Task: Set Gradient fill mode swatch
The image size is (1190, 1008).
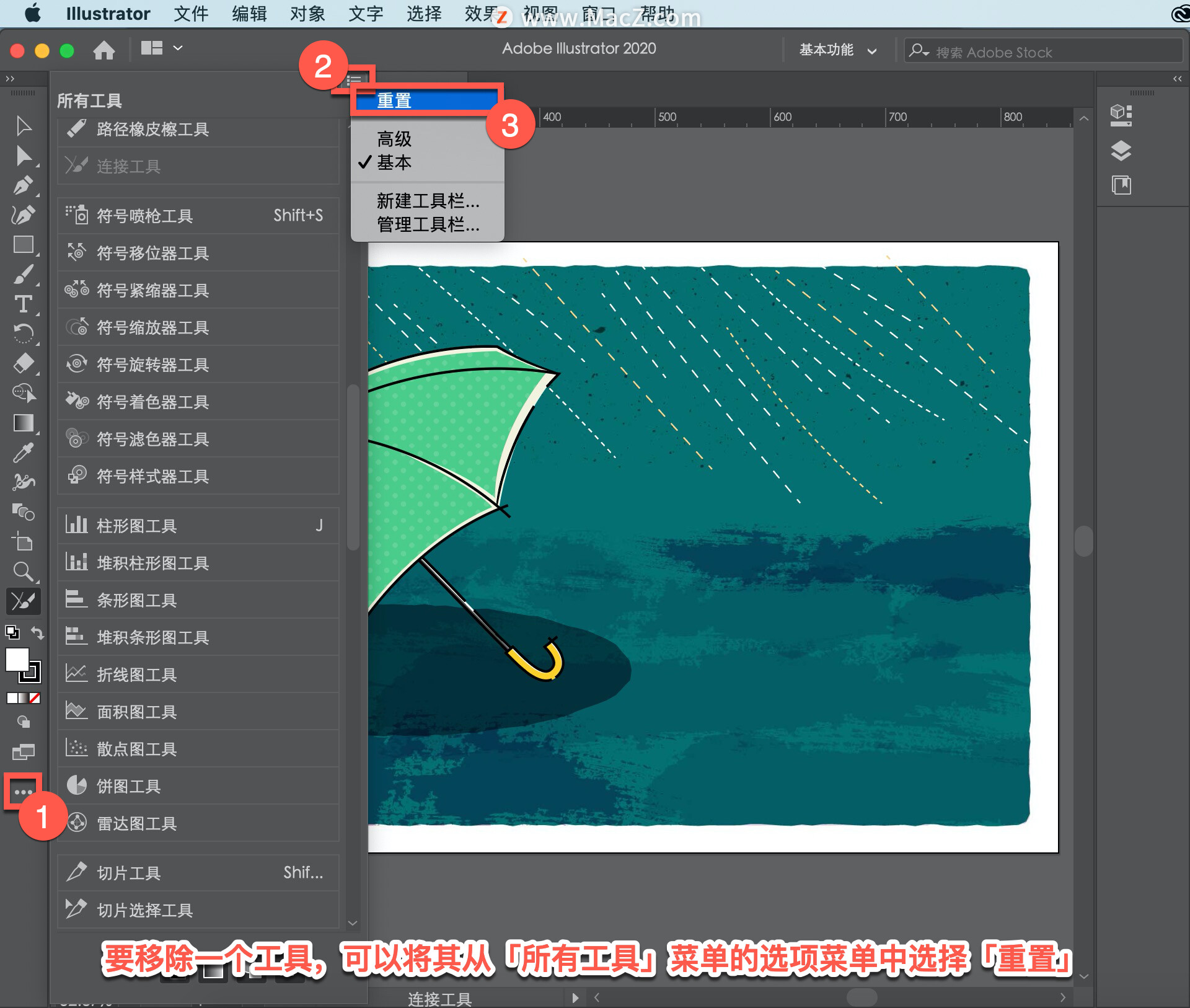Action: (24, 698)
